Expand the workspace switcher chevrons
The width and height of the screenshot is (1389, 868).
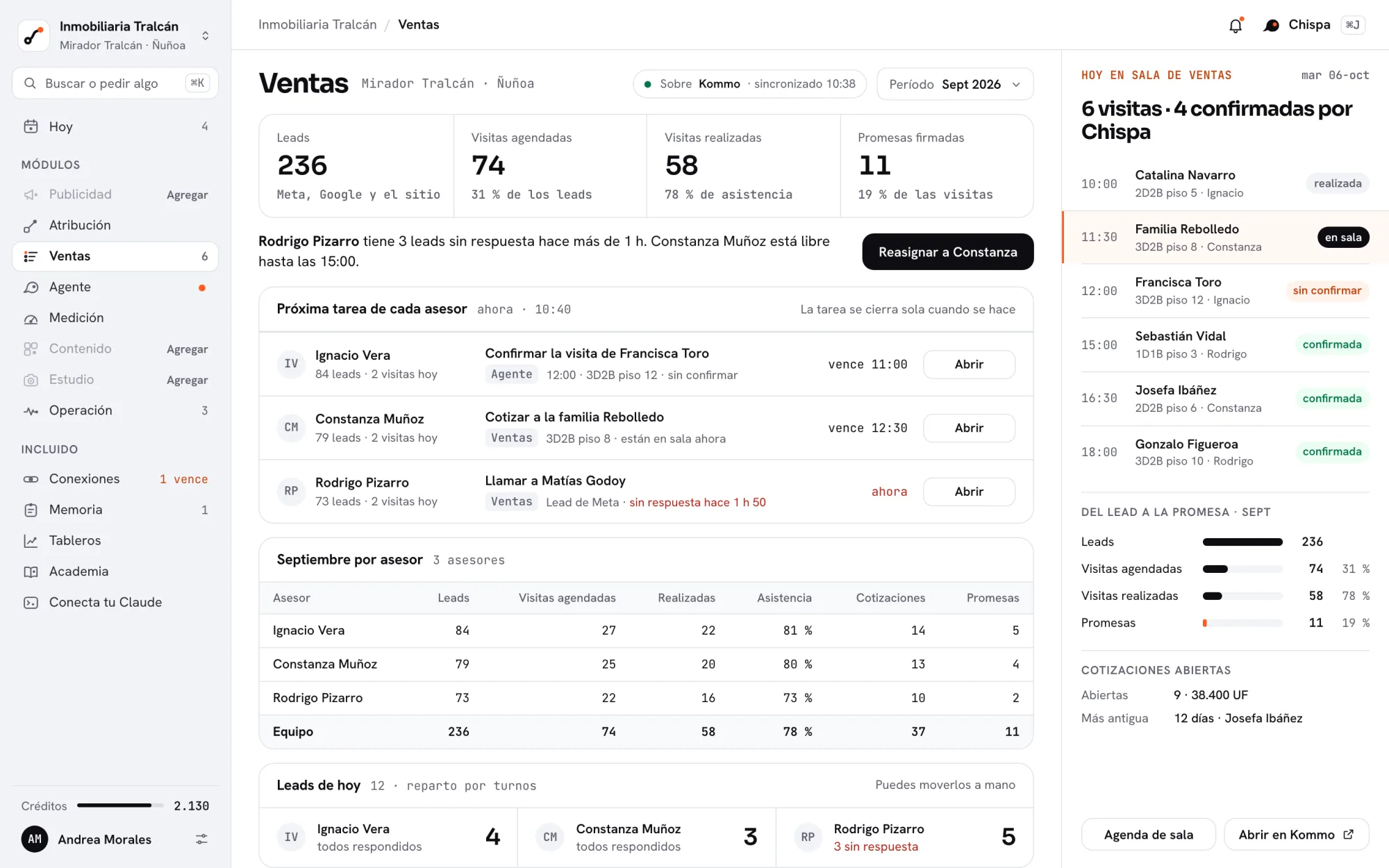point(205,35)
